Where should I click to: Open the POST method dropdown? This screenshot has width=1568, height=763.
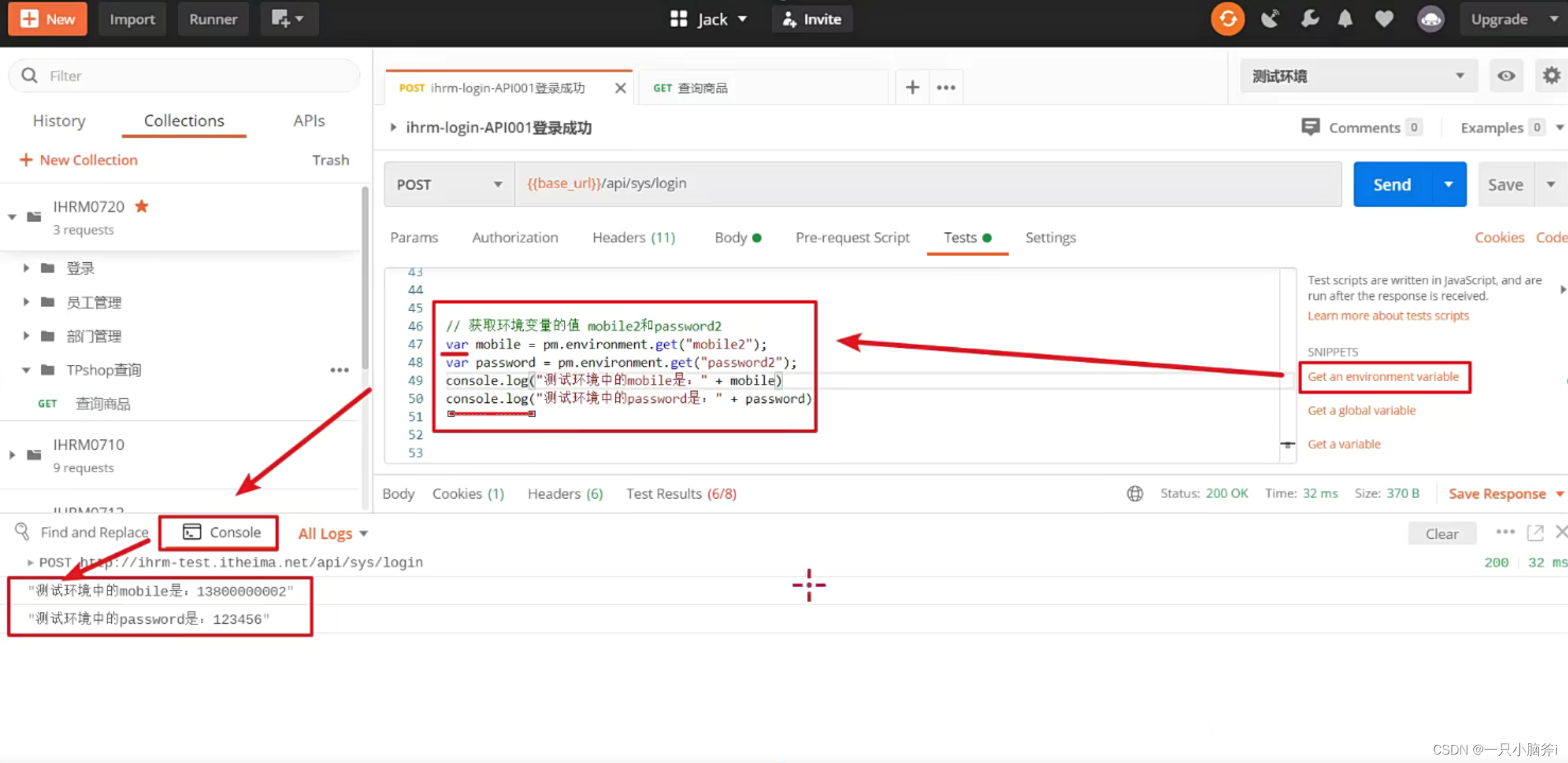point(449,185)
